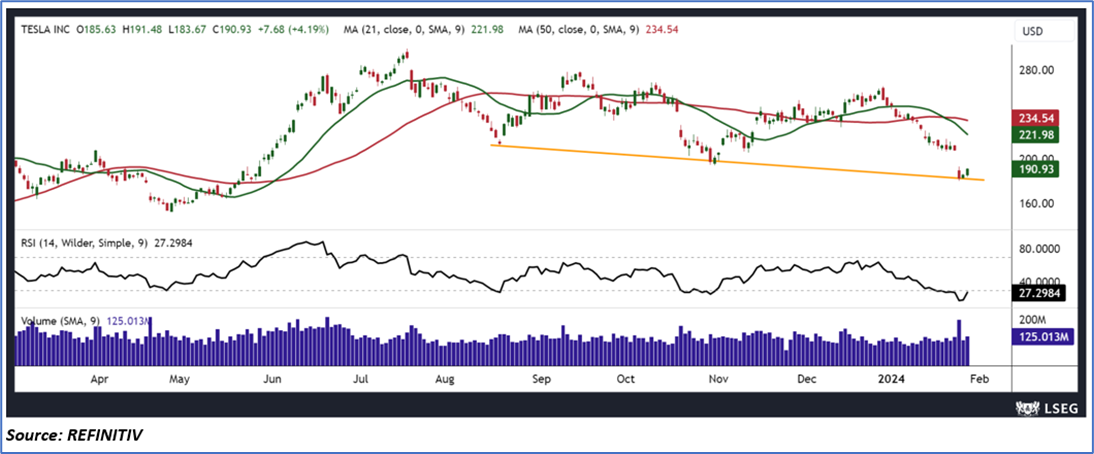Screen dimensions: 1094x454
Task: Click the May date axis label
Action: [x=180, y=380]
